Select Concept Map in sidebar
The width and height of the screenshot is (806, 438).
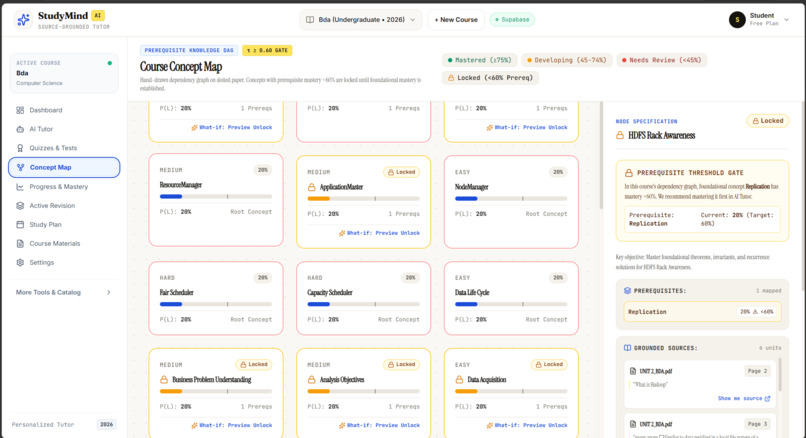click(64, 167)
